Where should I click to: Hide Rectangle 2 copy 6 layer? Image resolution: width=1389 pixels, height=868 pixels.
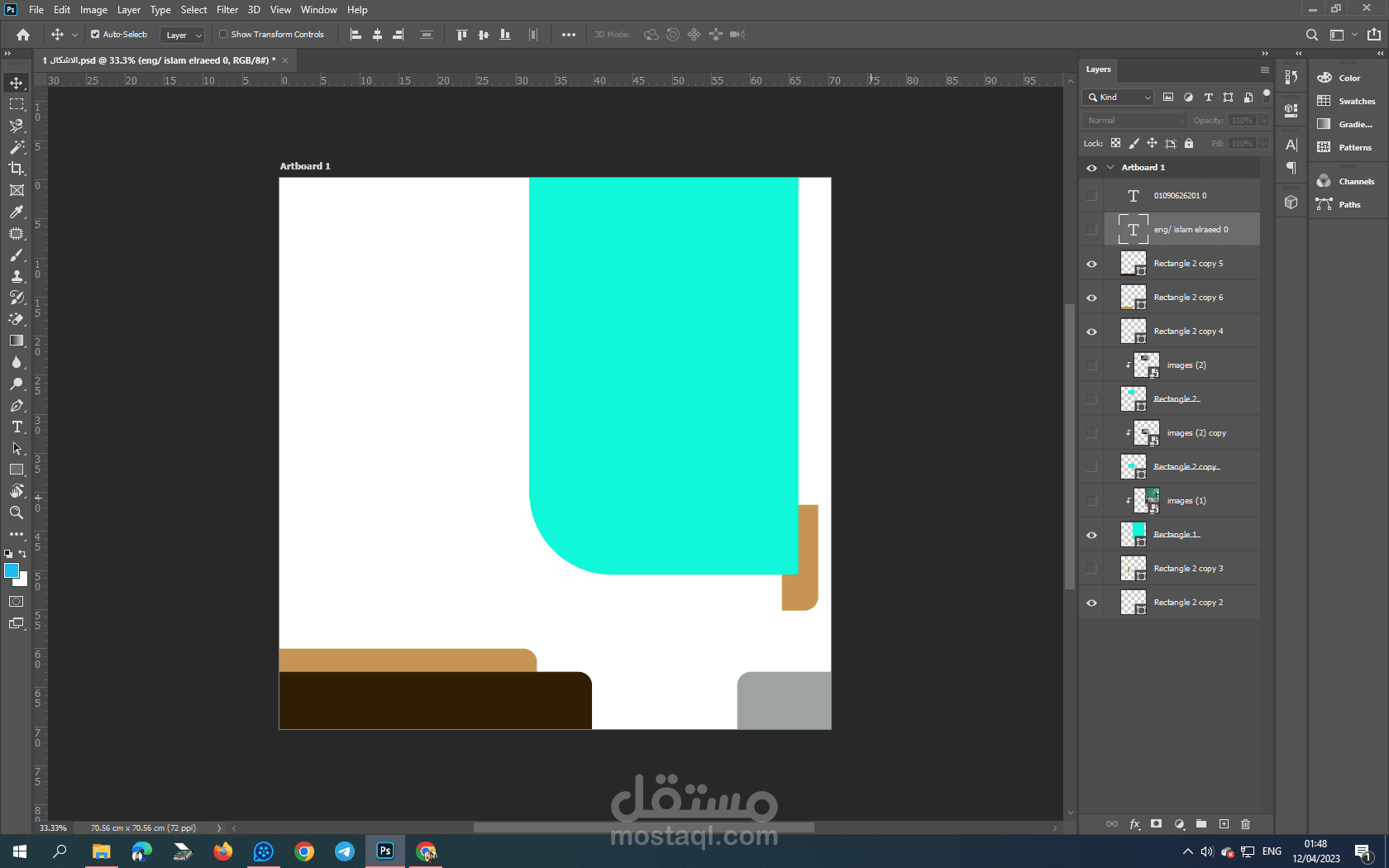(1091, 298)
